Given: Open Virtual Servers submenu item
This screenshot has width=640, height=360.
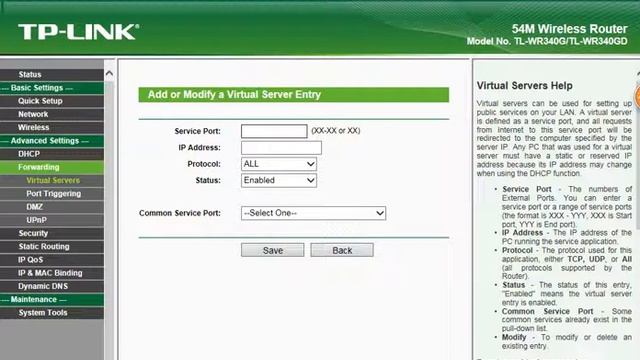Looking at the screenshot, I should click(x=52, y=180).
